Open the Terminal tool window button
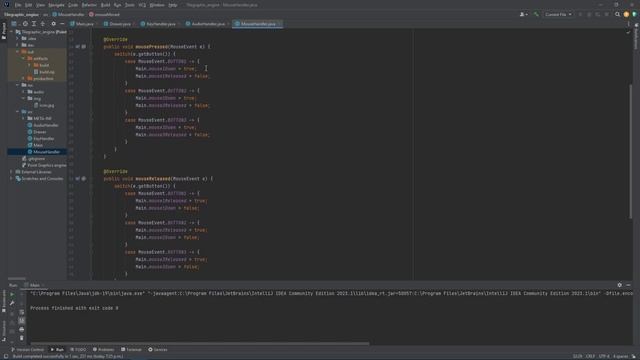This screenshot has height=360, width=640. point(131,350)
